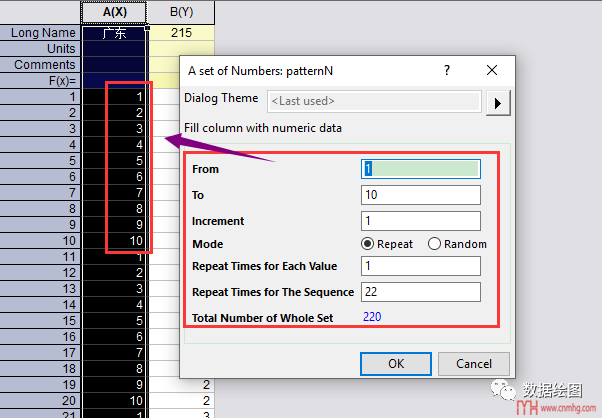Image resolution: width=602 pixels, height=418 pixels.
Task: Click the Comments row label
Action: pyautogui.click(x=40, y=65)
